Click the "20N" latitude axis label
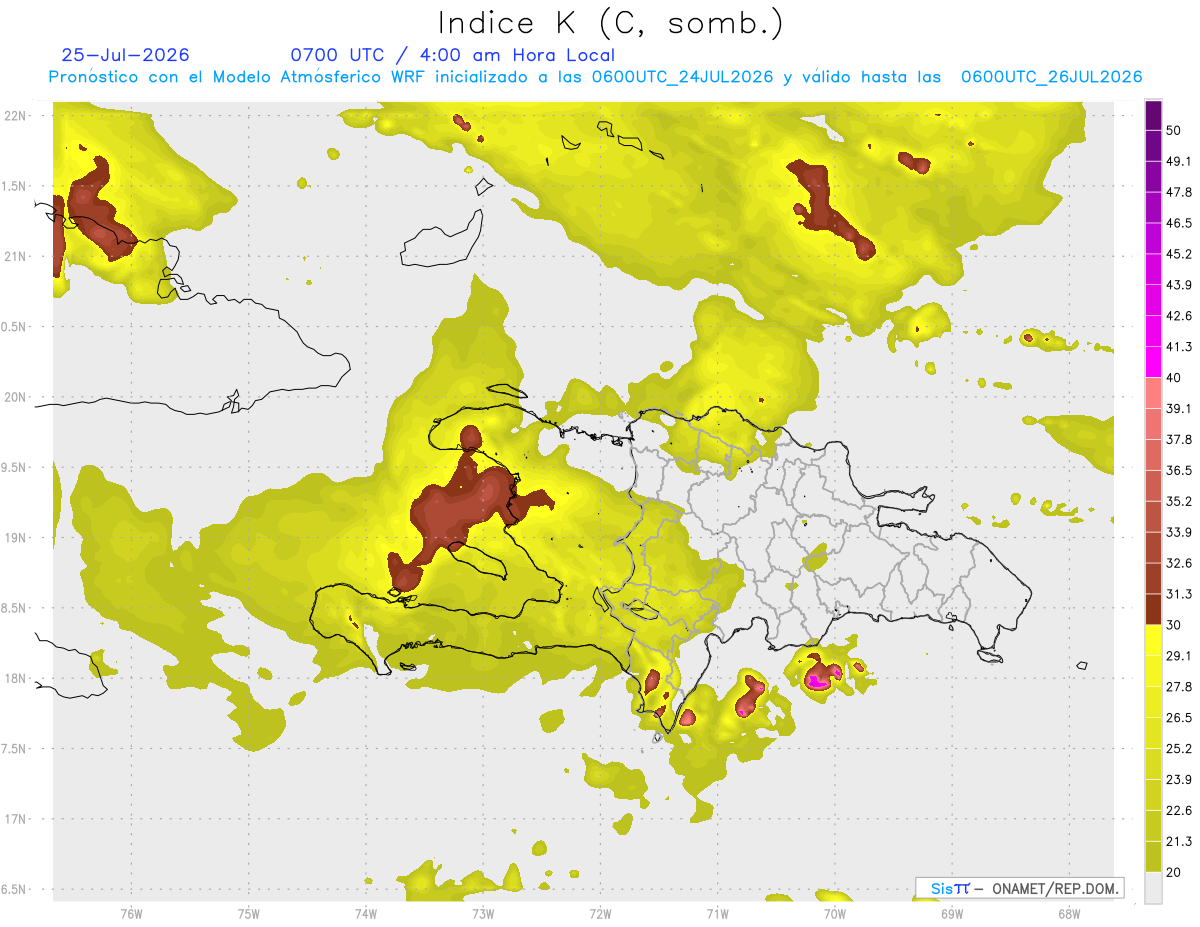The width and height of the screenshot is (1200, 927). coord(16,397)
